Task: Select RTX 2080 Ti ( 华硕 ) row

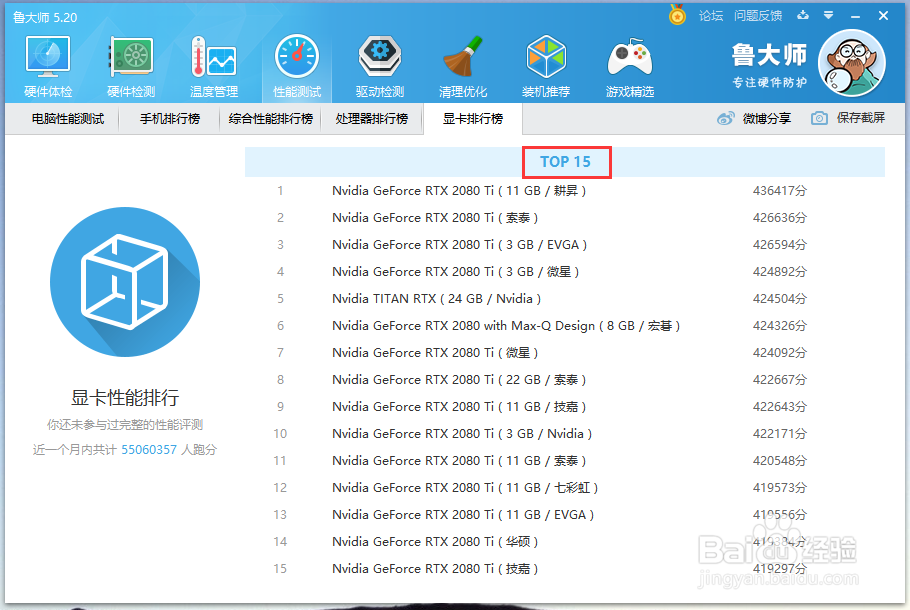Action: [565, 542]
